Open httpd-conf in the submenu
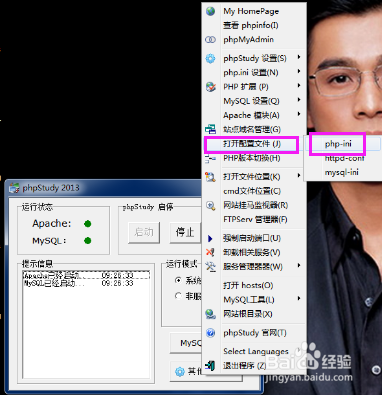Viewport: 382px width, 395px height. (343, 159)
